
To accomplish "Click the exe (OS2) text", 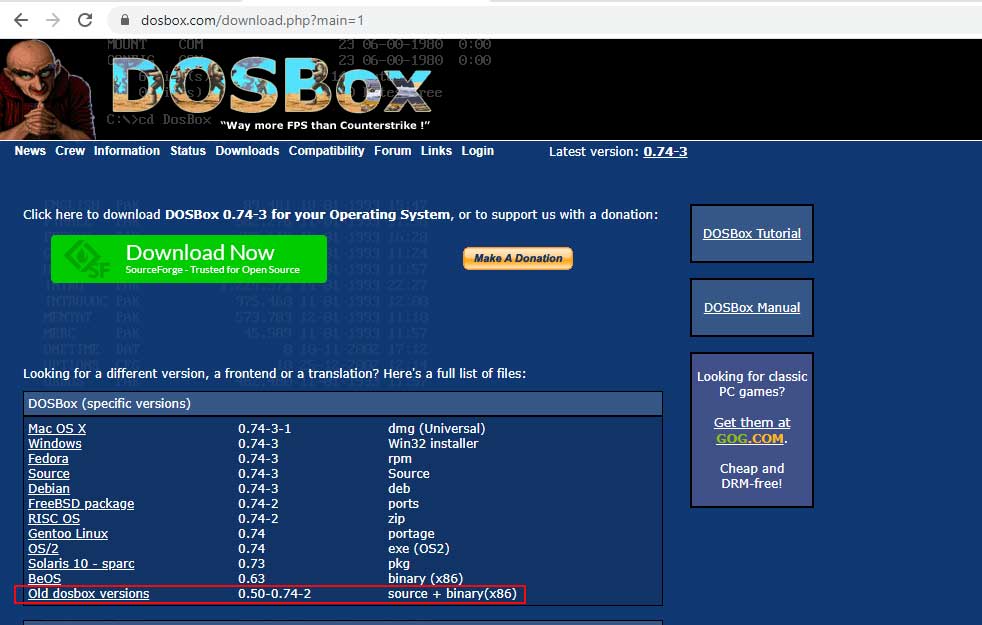I will [418, 549].
